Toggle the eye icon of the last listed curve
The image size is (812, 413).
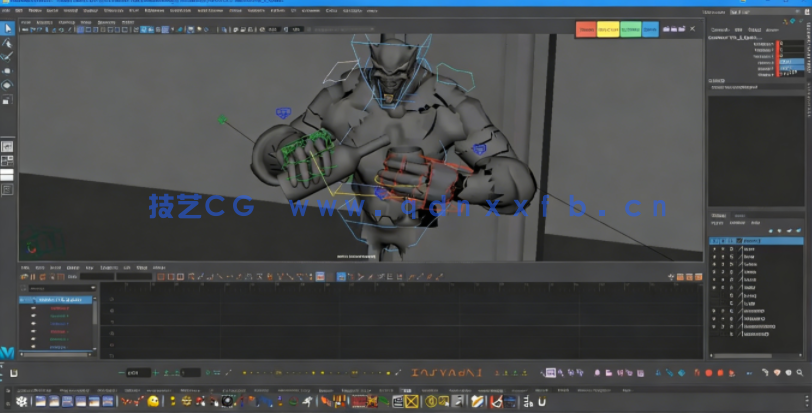pos(32,348)
